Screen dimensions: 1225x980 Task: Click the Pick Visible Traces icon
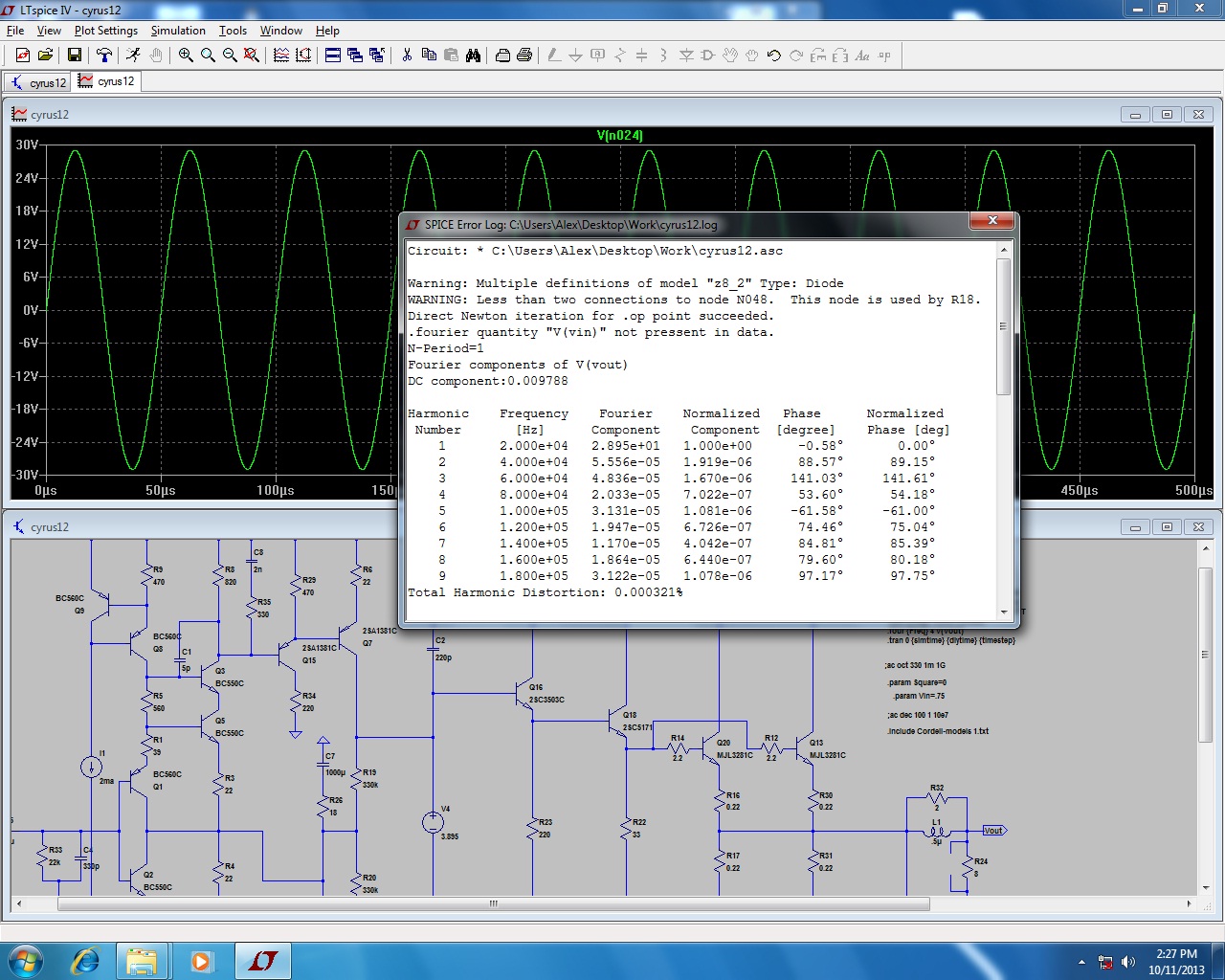[x=281, y=56]
